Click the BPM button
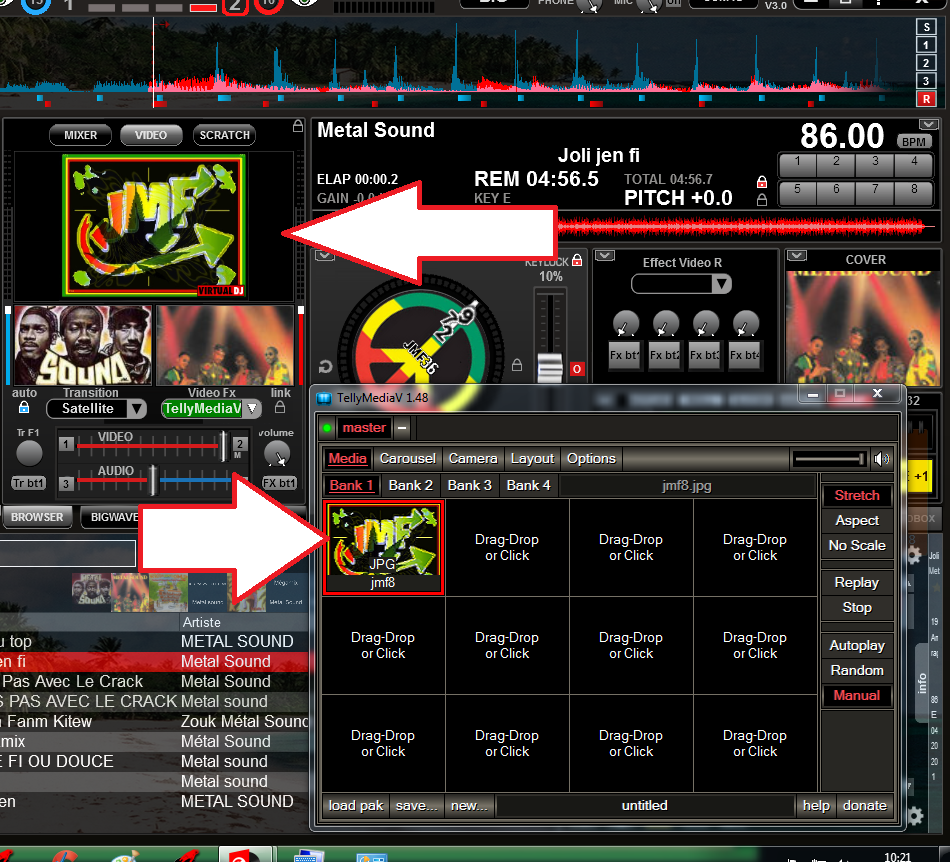The image size is (950, 862). [914, 142]
